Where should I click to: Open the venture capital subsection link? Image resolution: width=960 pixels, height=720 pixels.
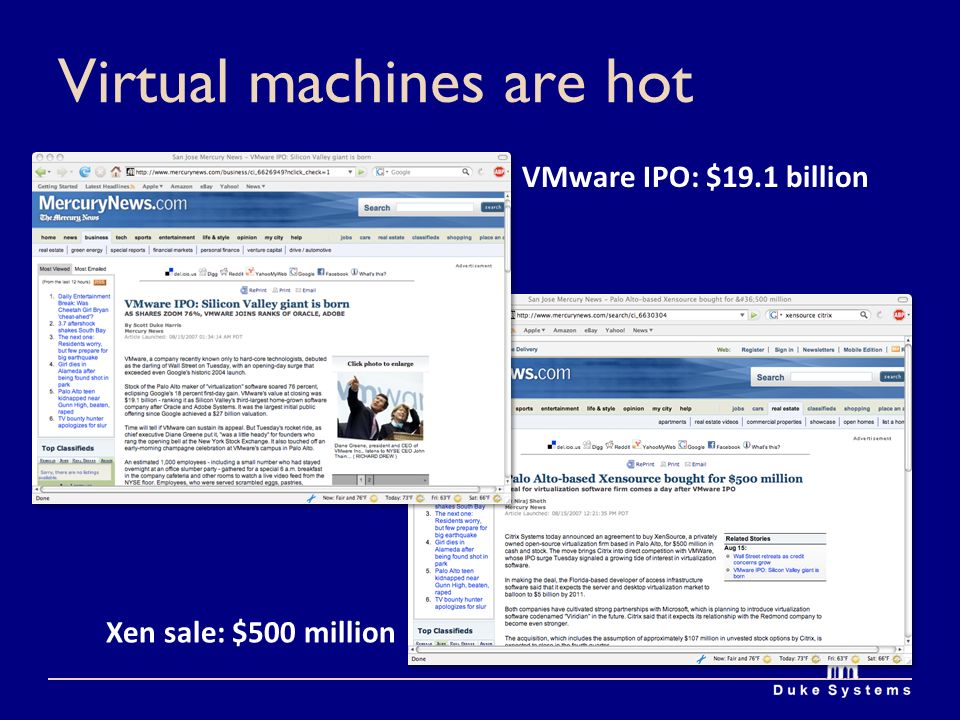click(264, 250)
